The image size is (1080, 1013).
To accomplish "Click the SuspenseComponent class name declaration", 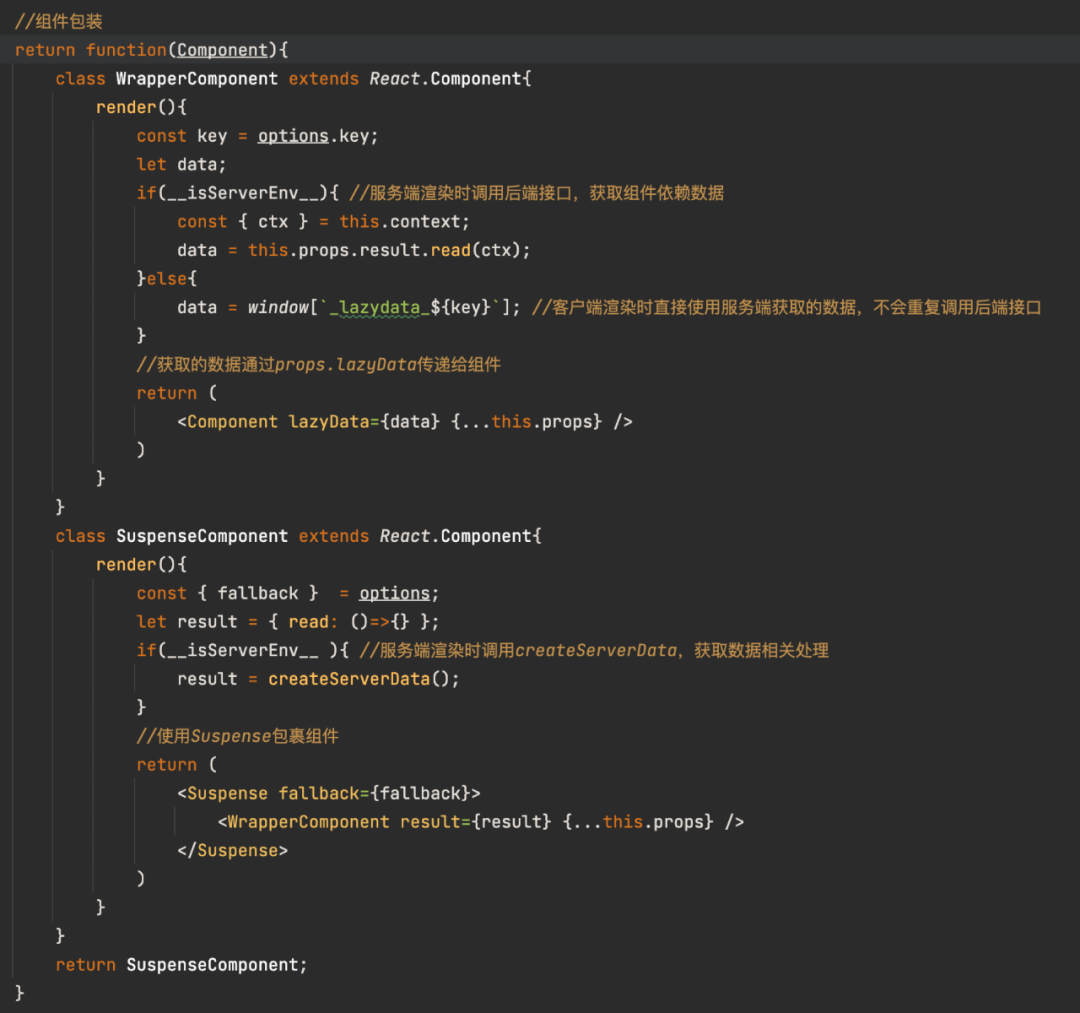I will [x=202, y=536].
